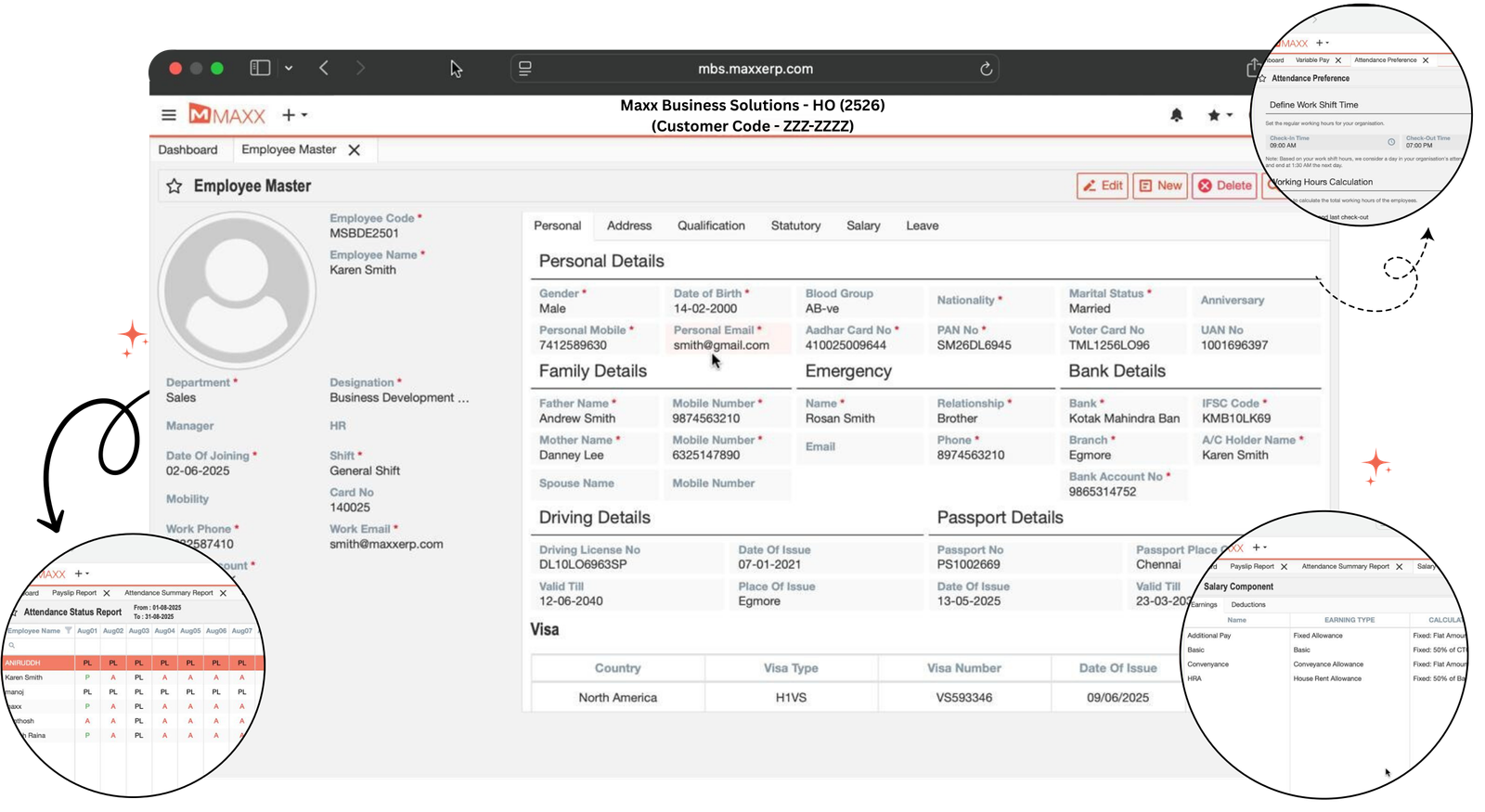Click the Safari sidebar toggle icon

pyautogui.click(x=260, y=68)
